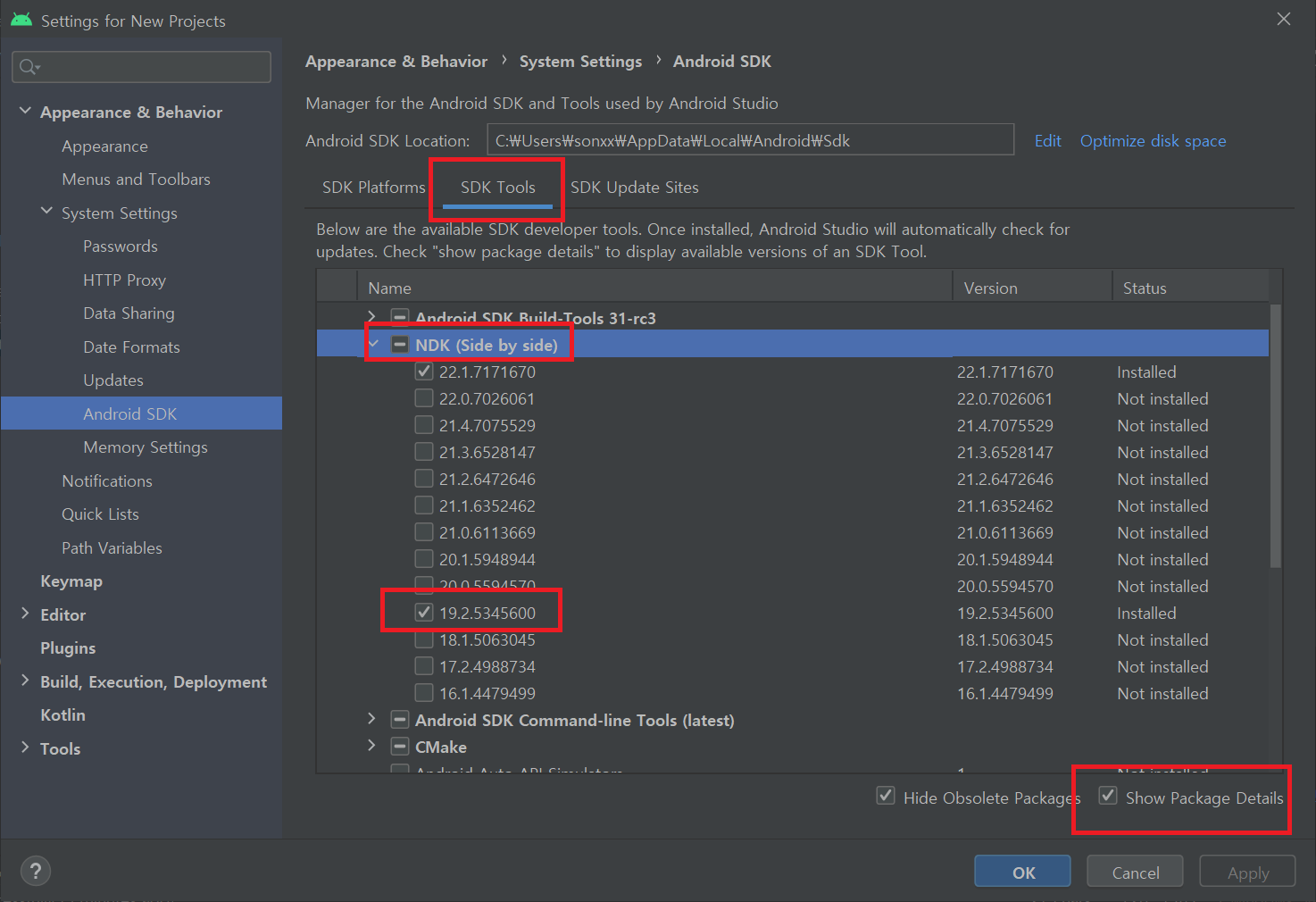Image resolution: width=1316 pixels, height=902 pixels.
Task: Click the SDK tools list vertical scrollbar
Action: click(x=1275, y=435)
